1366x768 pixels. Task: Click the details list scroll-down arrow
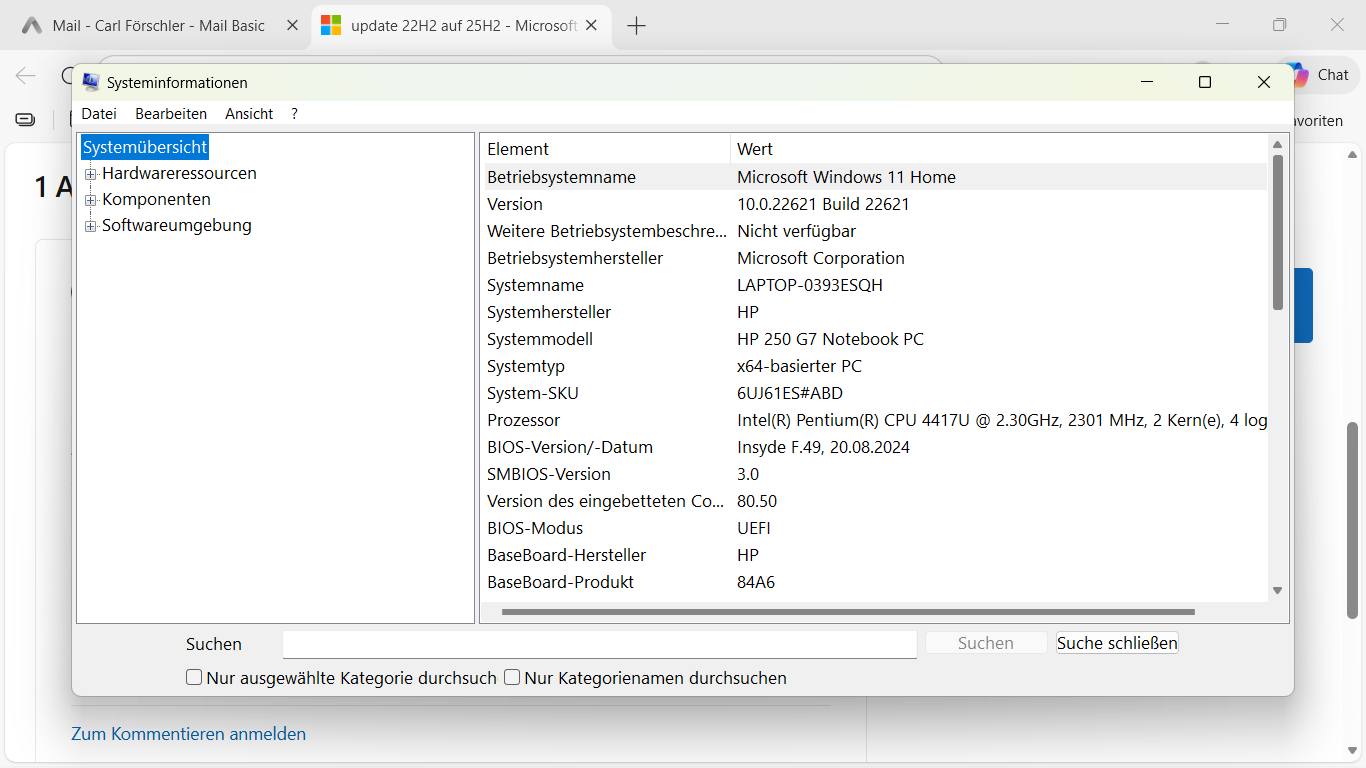(x=1277, y=591)
